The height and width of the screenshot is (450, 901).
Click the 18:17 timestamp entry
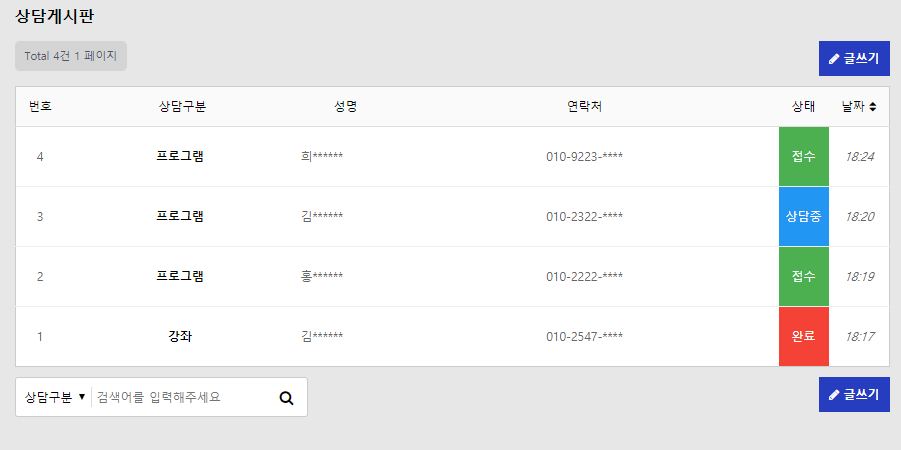coord(860,337)
